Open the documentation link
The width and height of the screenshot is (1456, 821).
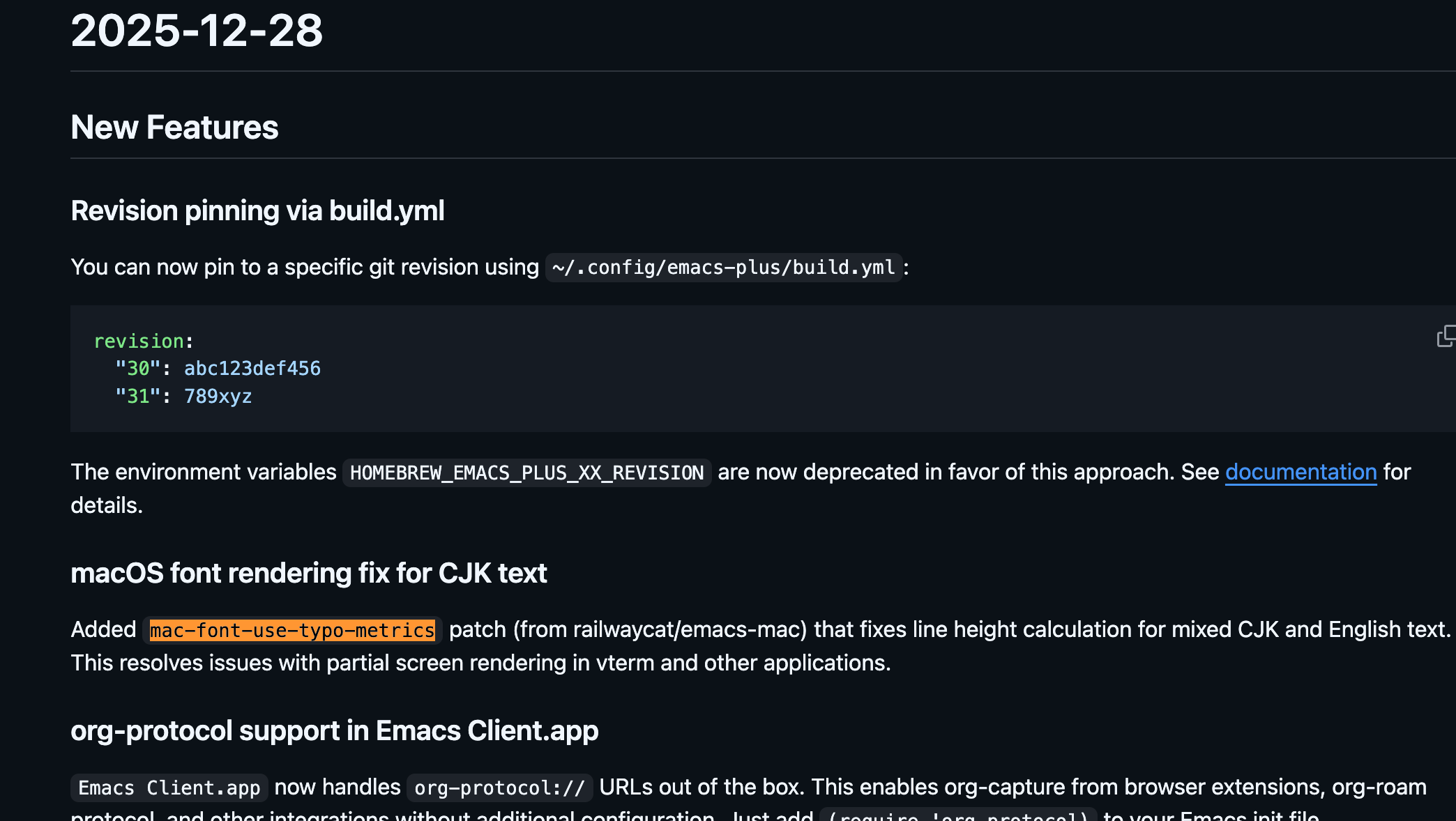coord(1300,473)
